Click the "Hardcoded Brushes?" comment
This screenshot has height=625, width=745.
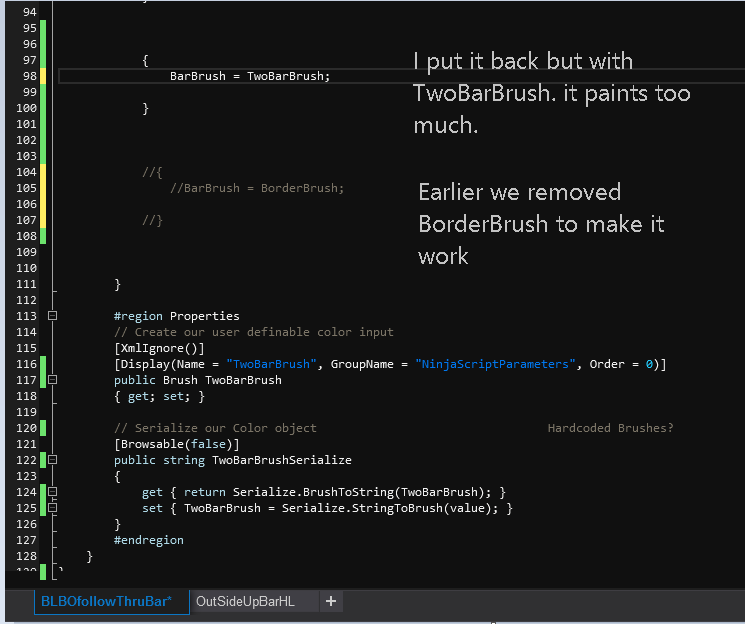610,428
